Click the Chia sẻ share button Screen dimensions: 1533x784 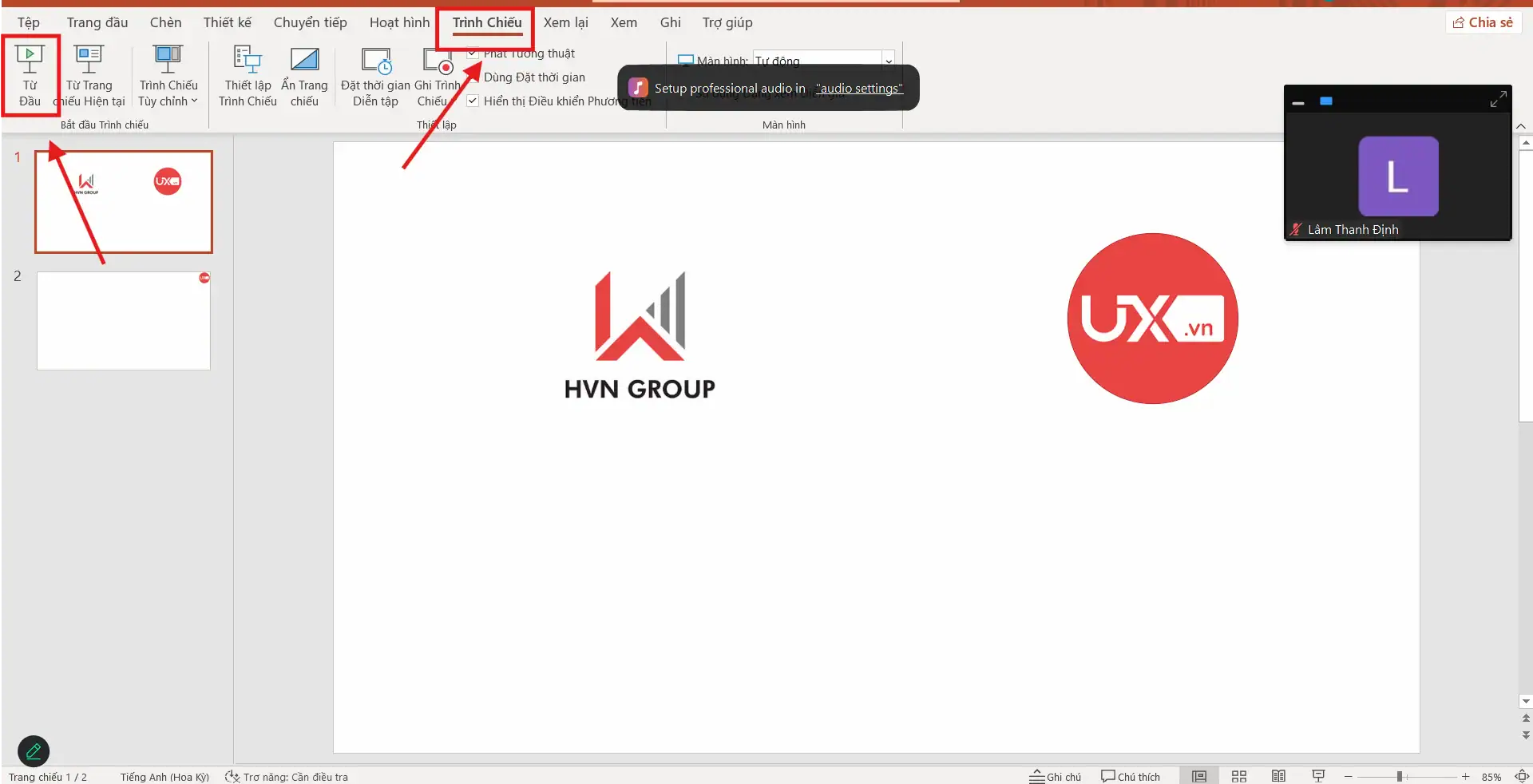[1483, 22]
